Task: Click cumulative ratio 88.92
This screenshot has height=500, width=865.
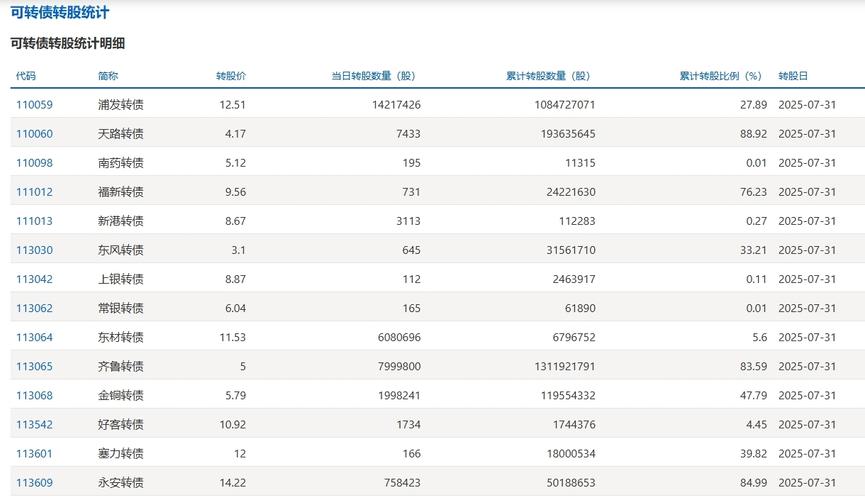Action: click(754, 134)
